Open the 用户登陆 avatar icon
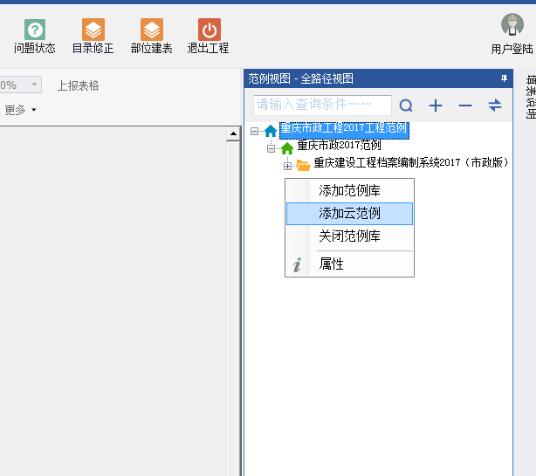Screen dimensions: 536x476 pyautogui.click(x=512, y=25)
